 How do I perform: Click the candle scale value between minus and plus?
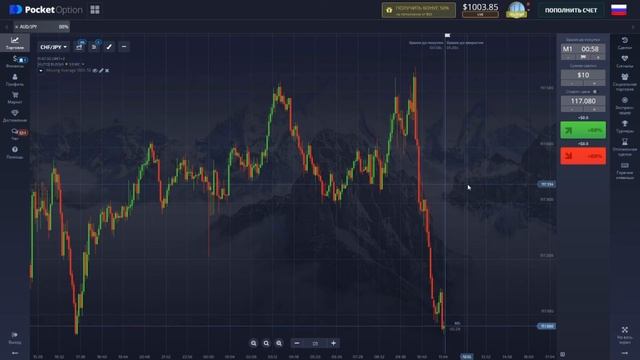pos(315,344)
